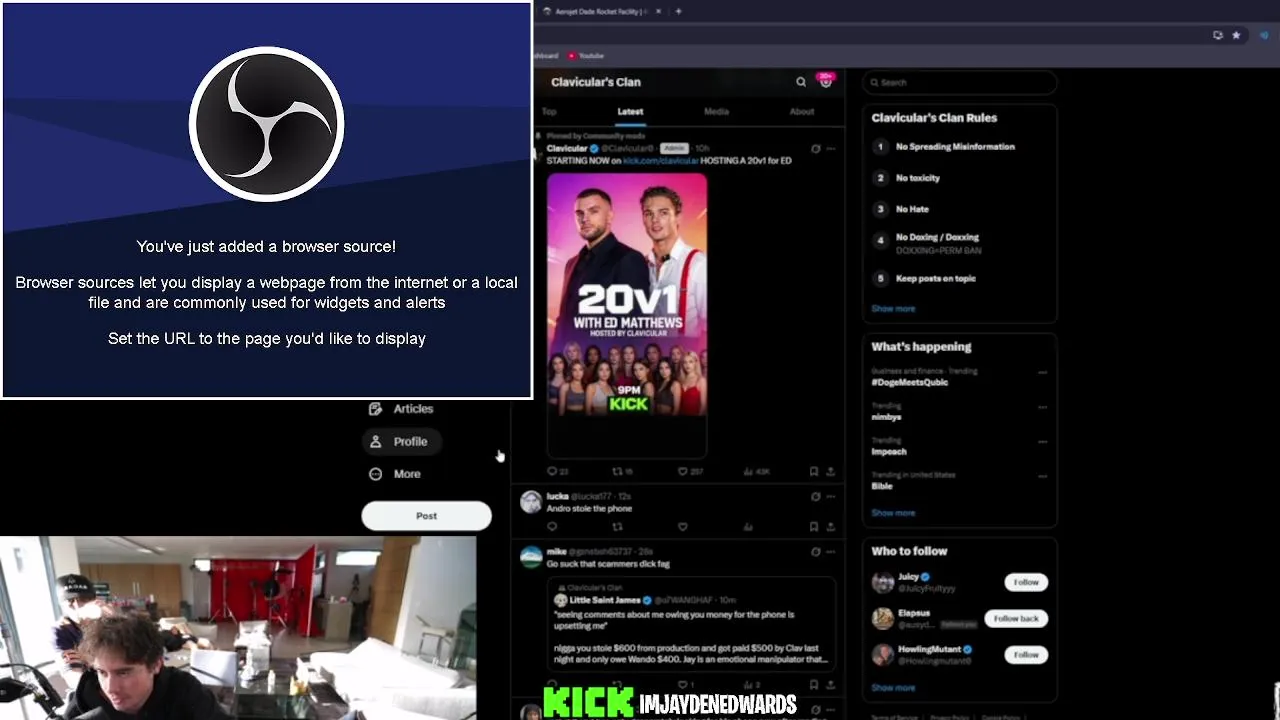
Task: Open more options for nimbys trend
Action: coord(1043,407)
